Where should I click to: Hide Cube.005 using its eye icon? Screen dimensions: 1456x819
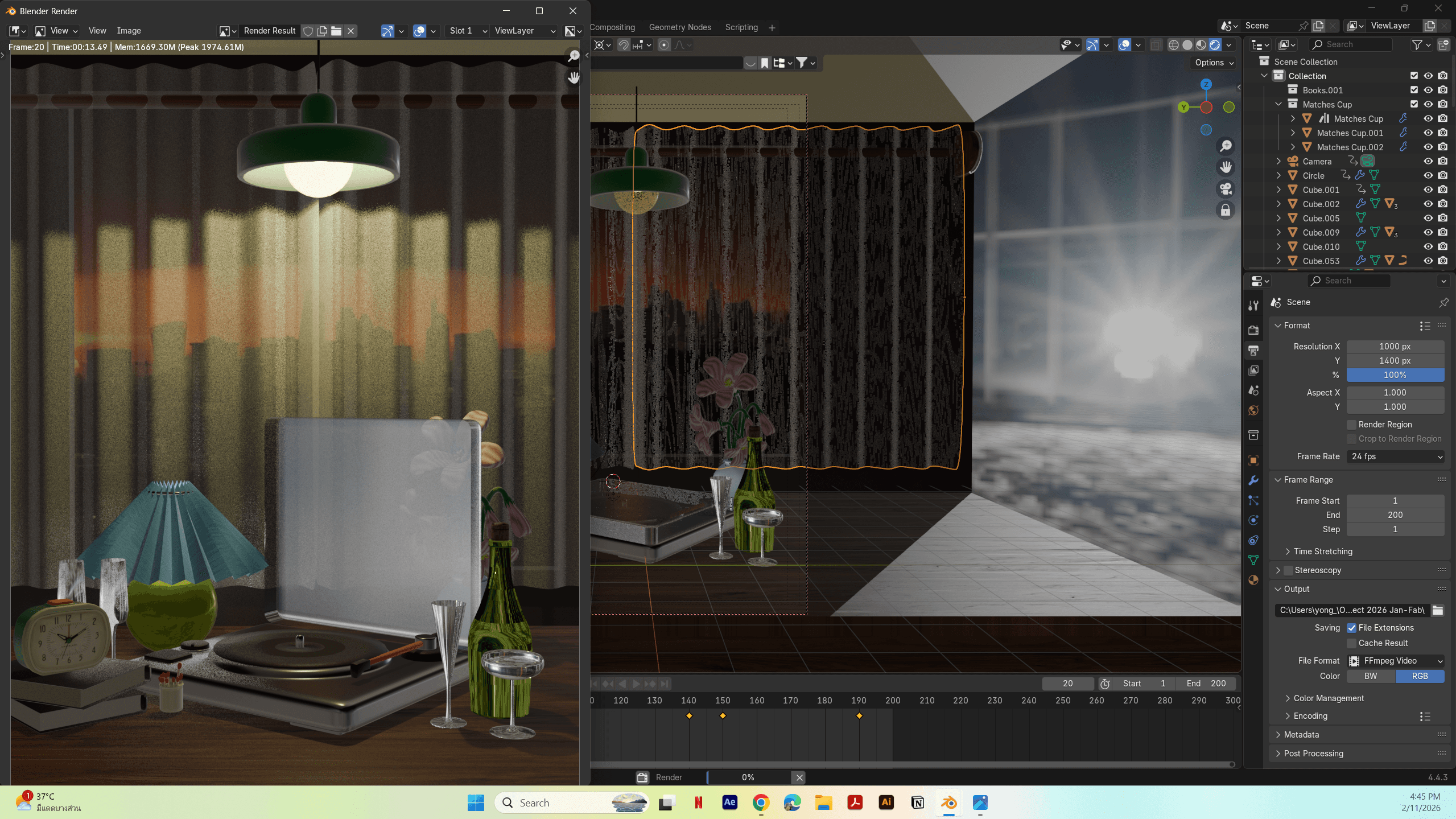(x=1428, y=218)
